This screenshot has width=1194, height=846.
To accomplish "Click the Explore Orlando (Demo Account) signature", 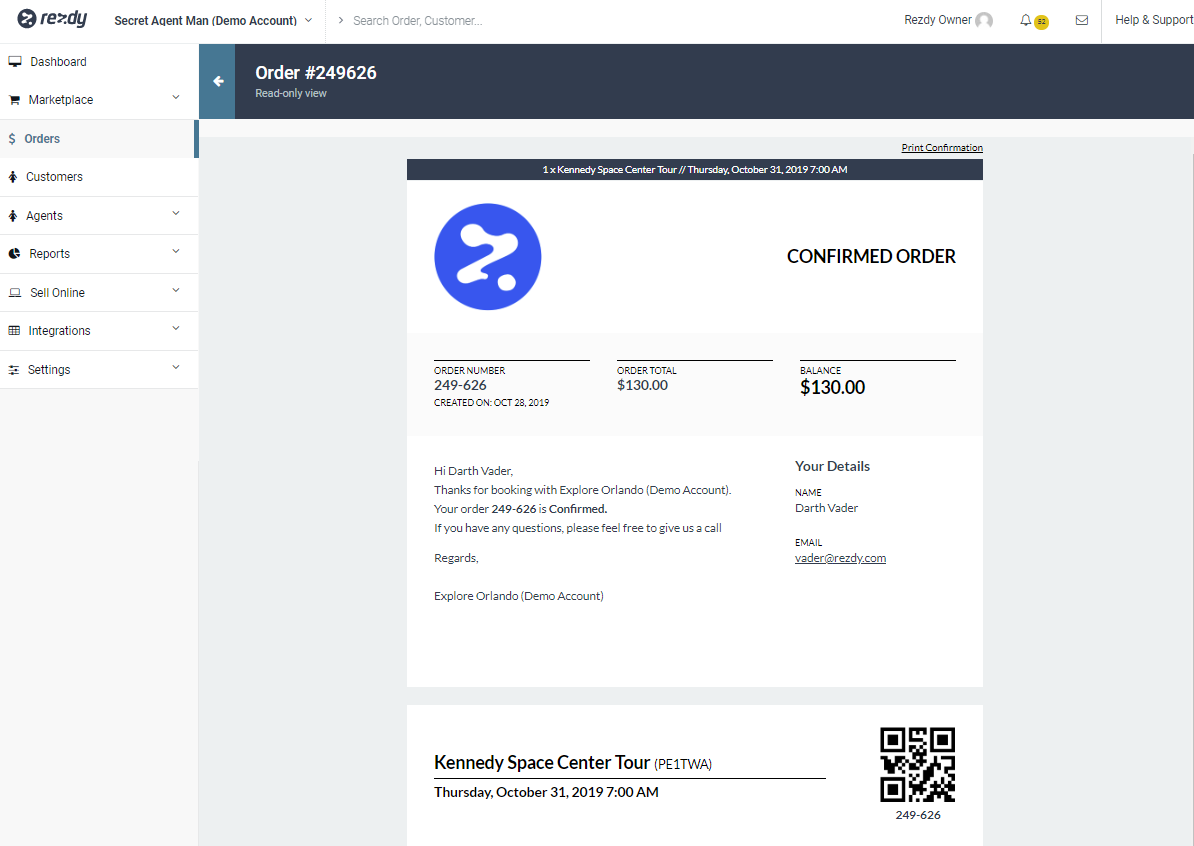I will (x=519, y=595).
